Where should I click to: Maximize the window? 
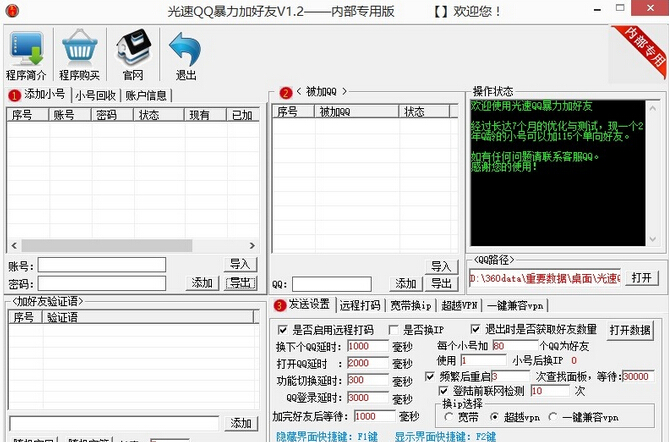[x=620, y=8]
